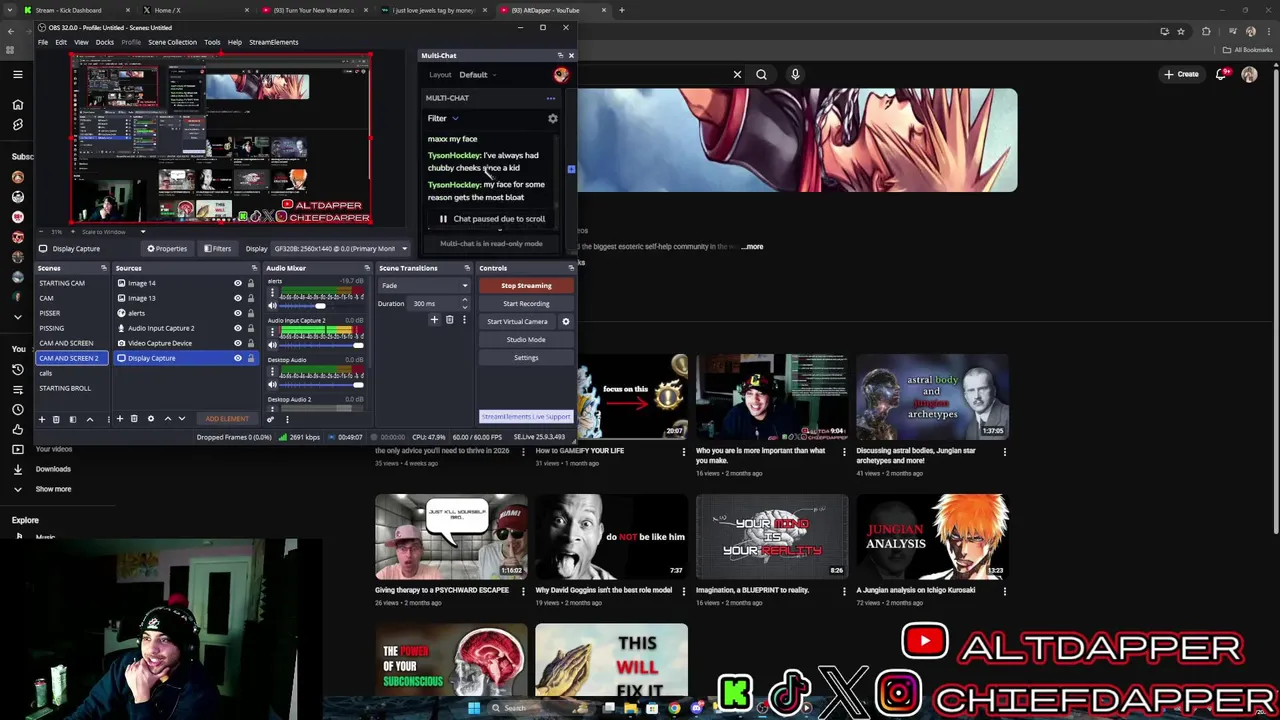Mute the alerts audio channel

(x=273, y=306)
